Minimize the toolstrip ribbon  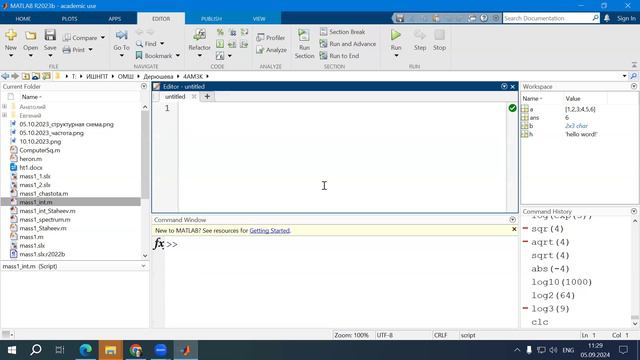634,65
